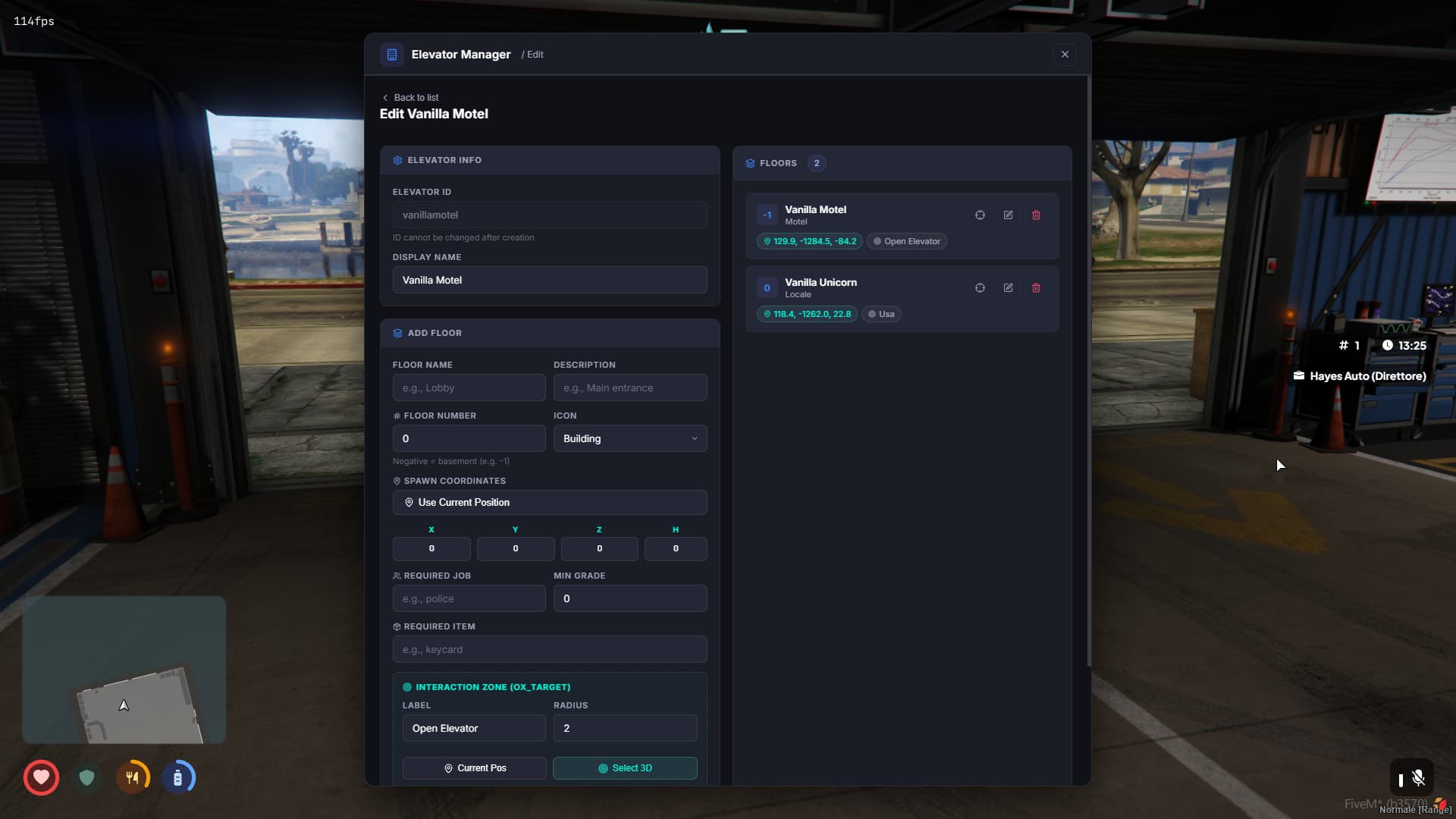The image size is (1456, 819).
Task: Teleport to Vanilla Motel floor crosshair icon
Action: point(980,215)
